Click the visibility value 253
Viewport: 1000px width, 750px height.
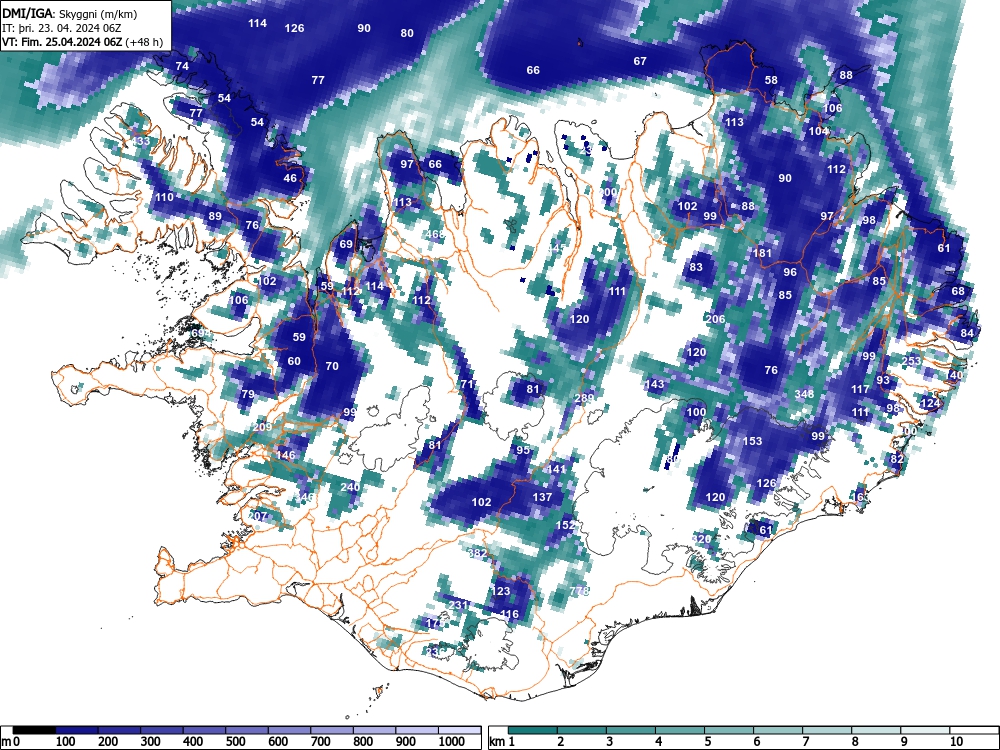point(911,361)
